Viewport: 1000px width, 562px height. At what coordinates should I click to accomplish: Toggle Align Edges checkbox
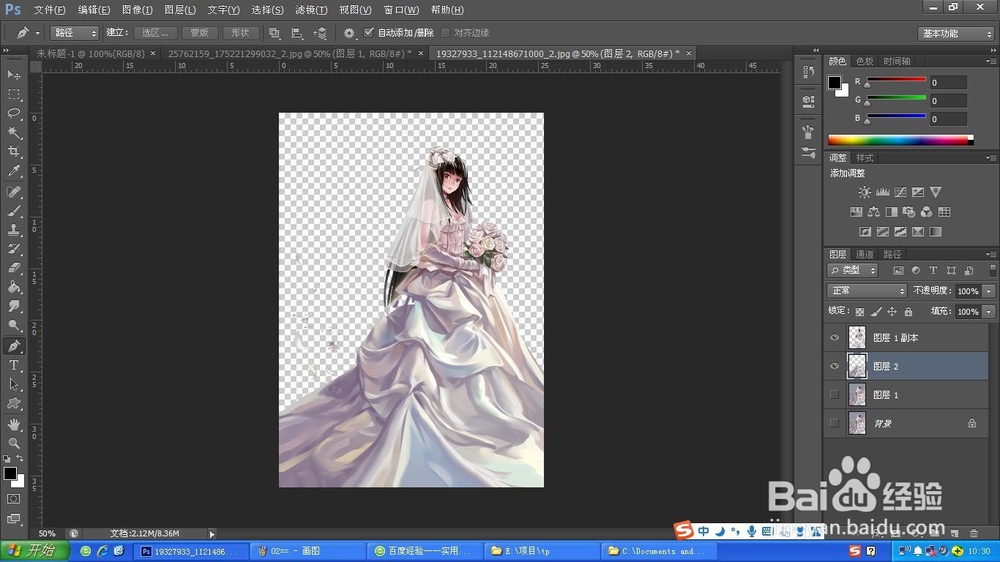pos(445,33)
